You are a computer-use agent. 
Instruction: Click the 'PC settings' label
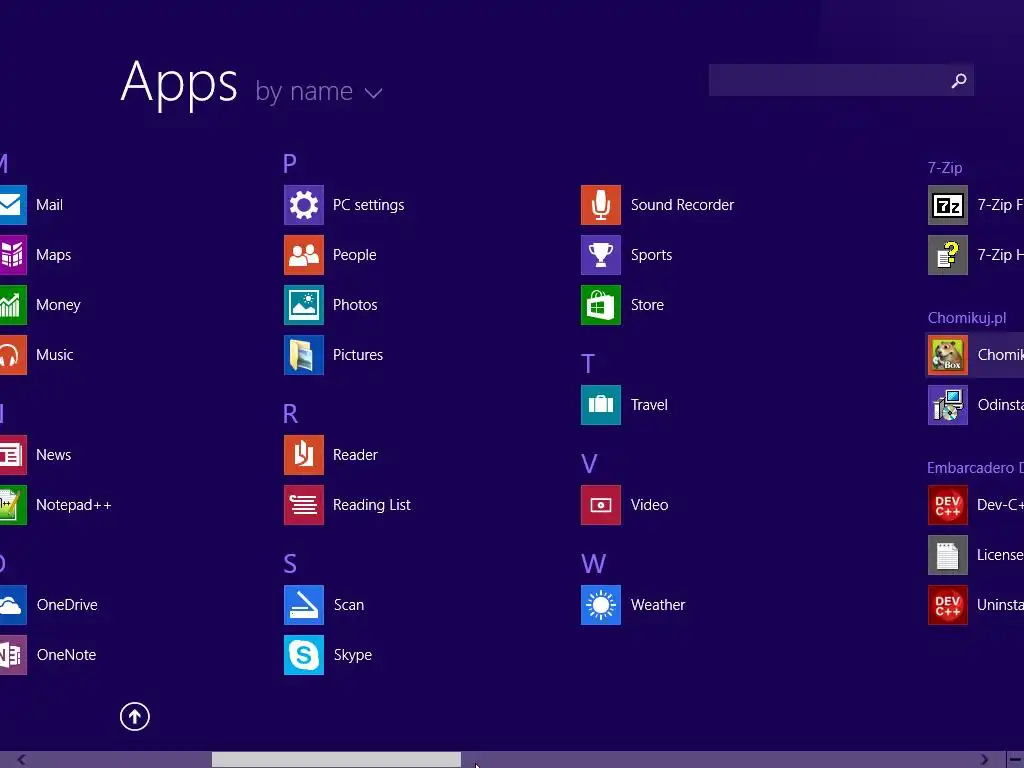(x=368, y=205)
